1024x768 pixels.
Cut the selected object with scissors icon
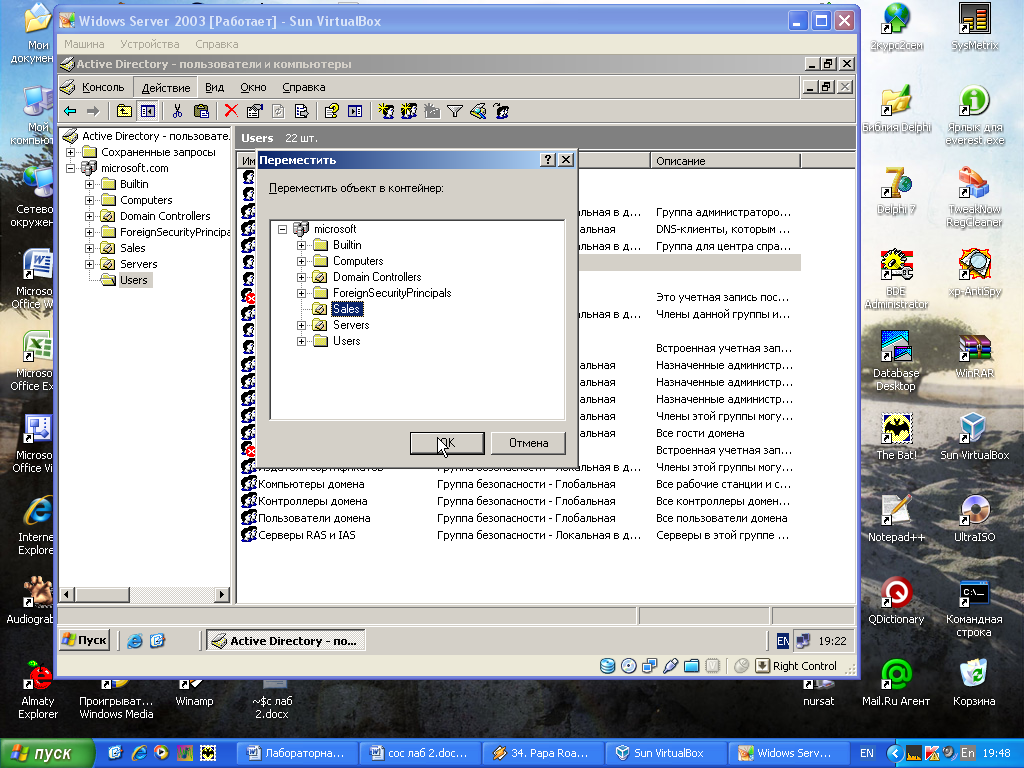(177, 112)
